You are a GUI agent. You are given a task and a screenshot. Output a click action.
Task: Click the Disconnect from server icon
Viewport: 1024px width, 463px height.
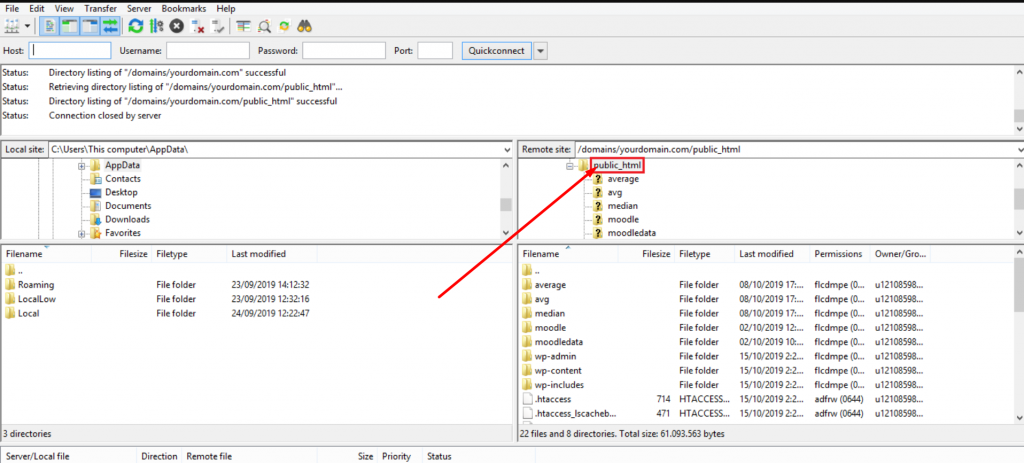196,26
